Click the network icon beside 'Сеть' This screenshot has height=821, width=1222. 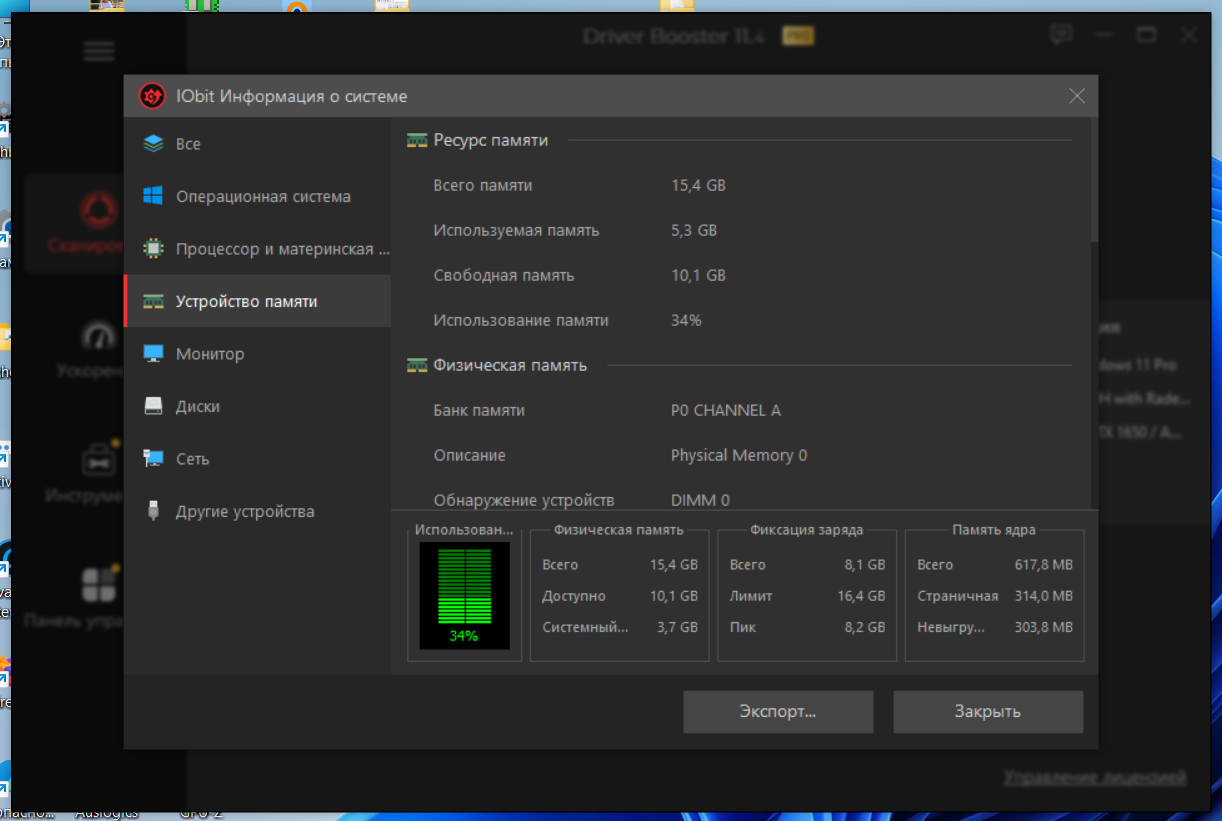pos(153,459)
